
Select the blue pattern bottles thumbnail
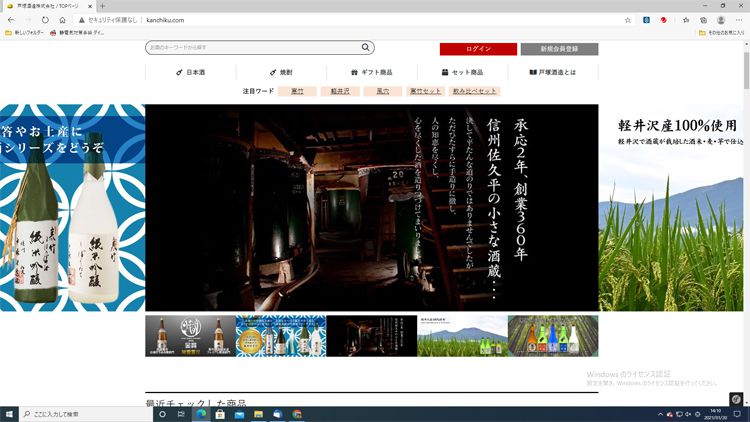[281, 336]
